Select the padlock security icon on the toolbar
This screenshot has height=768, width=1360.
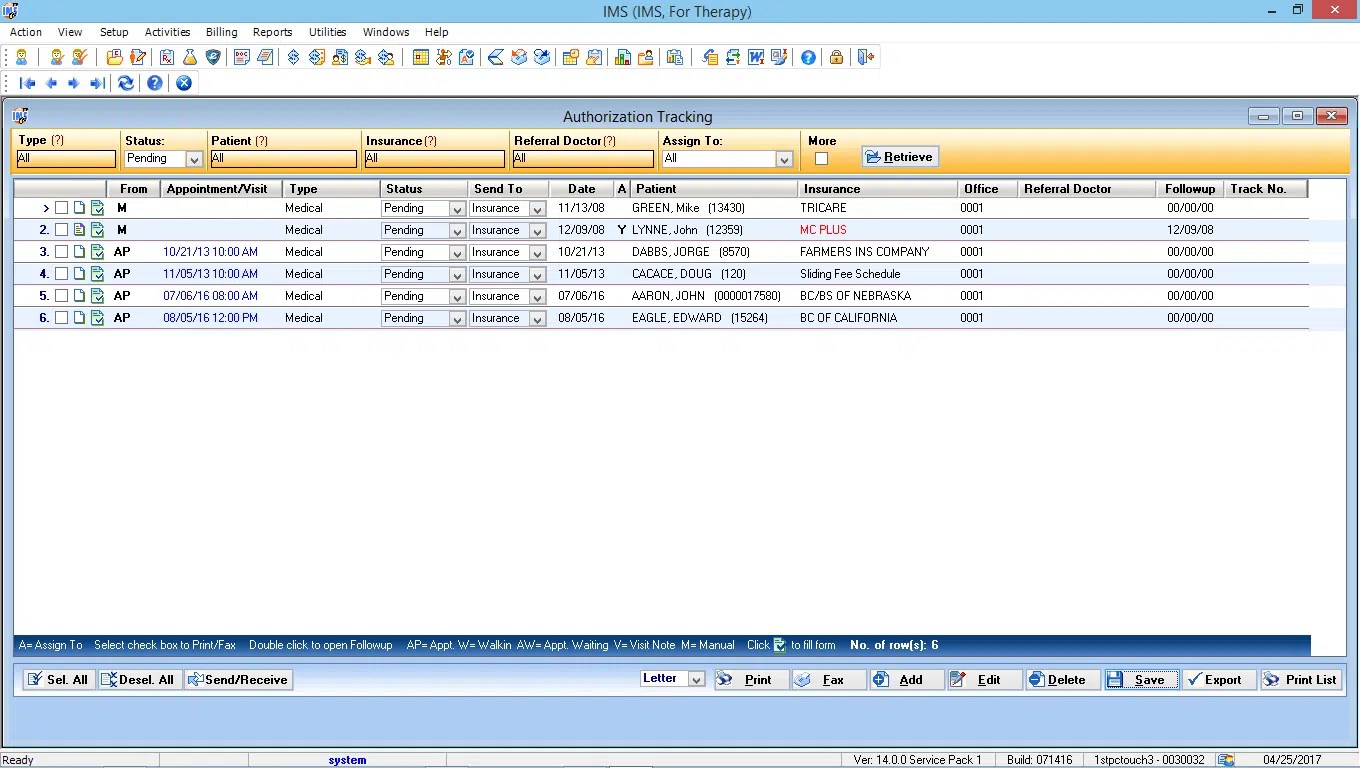click(x=836, y=57)
